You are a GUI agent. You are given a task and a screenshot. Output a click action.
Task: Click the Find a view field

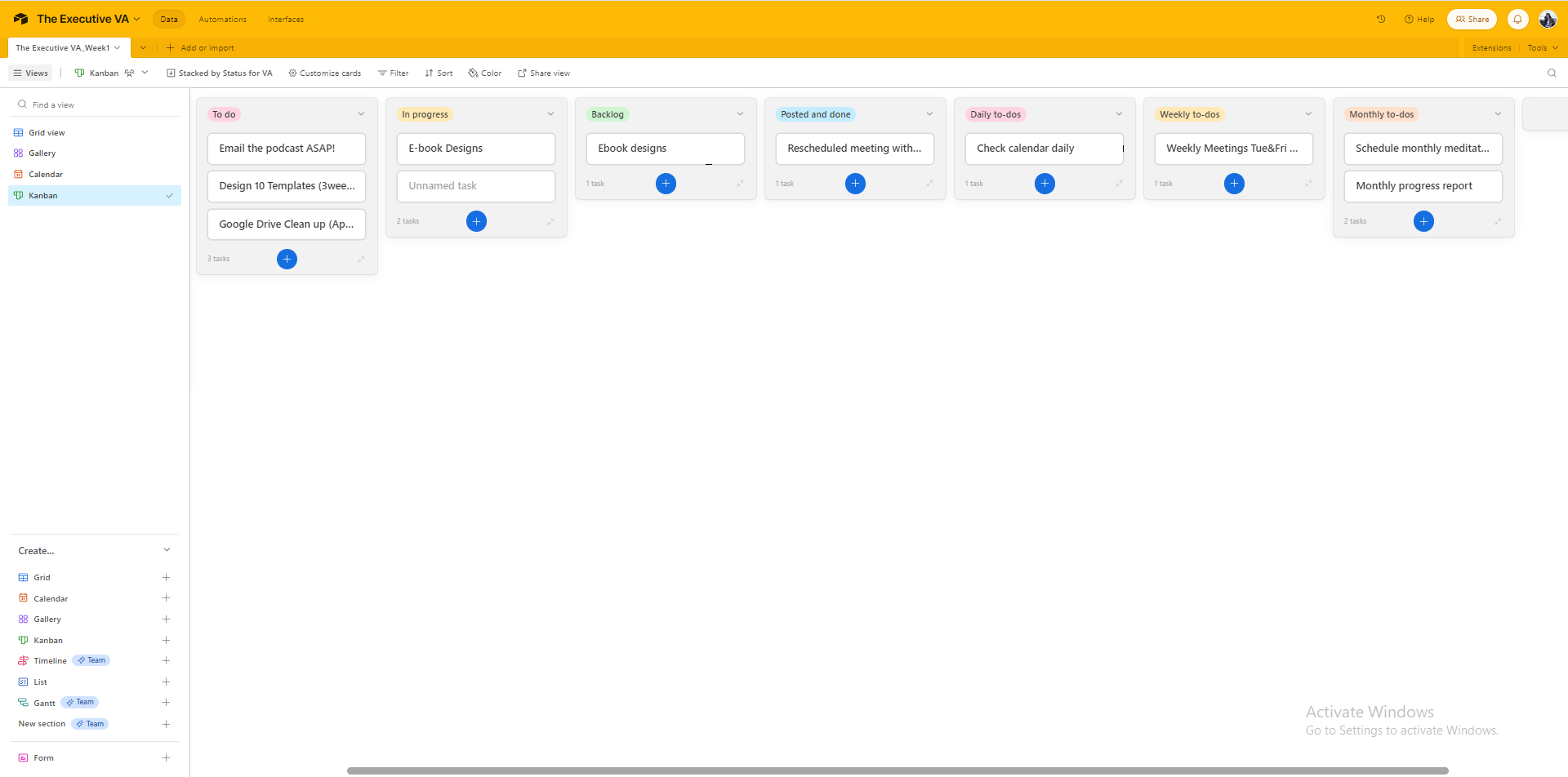pyautogui.click(x=95, y=104)
